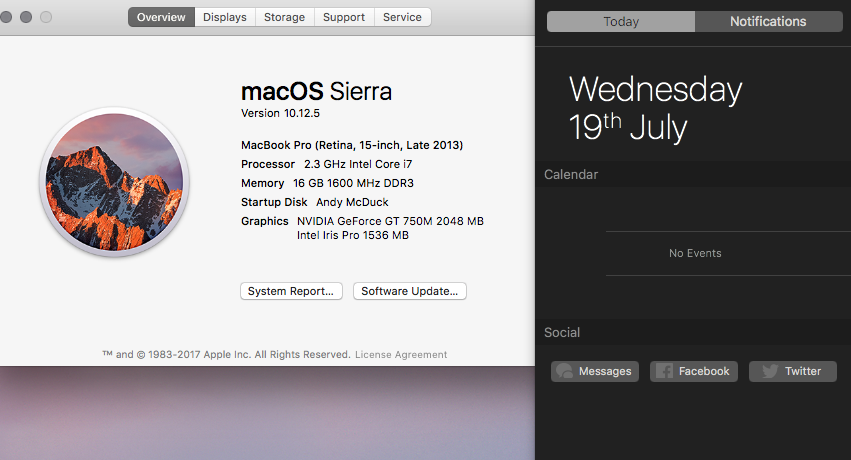Switch Notification Center to the Today tab
Screen dimensions: 851x460
(x=621, y=22)
